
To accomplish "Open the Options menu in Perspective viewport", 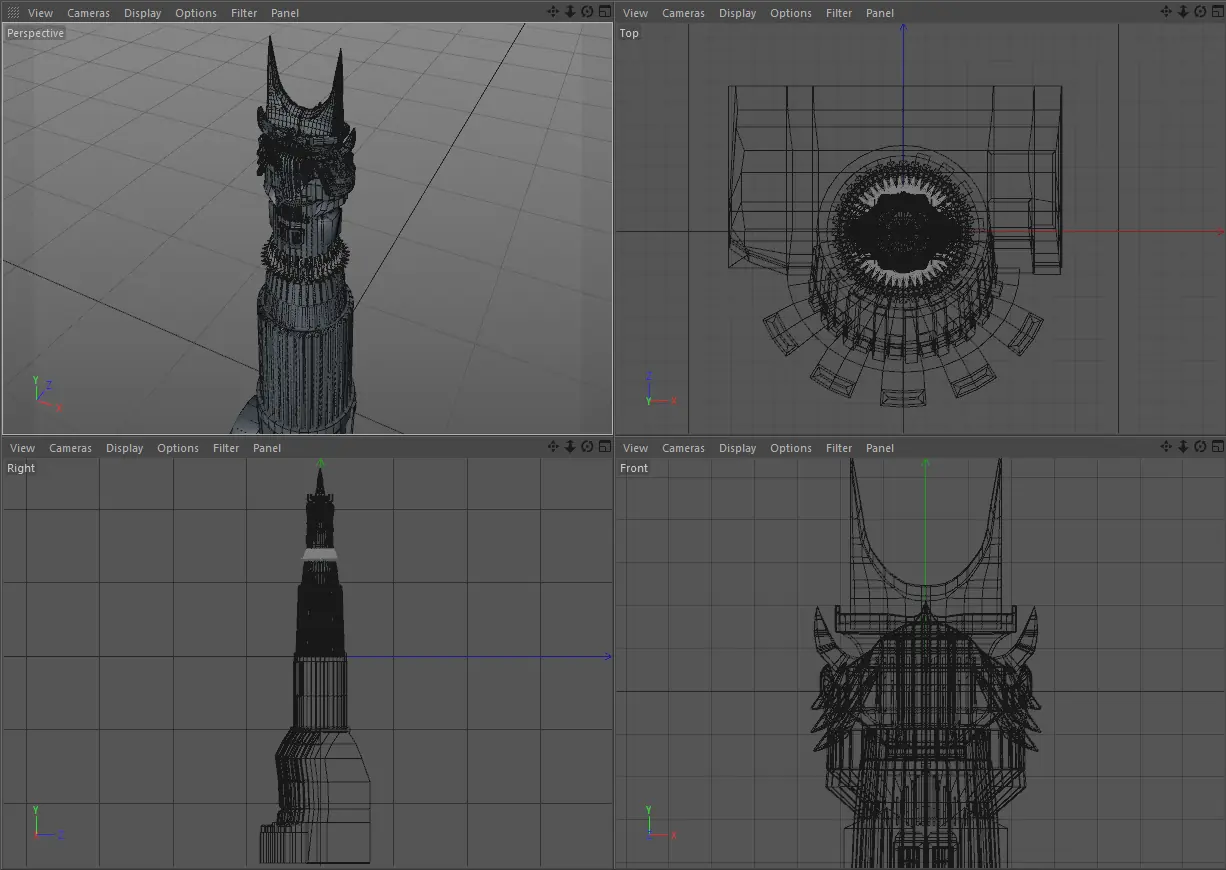I will tap(196, 13).
